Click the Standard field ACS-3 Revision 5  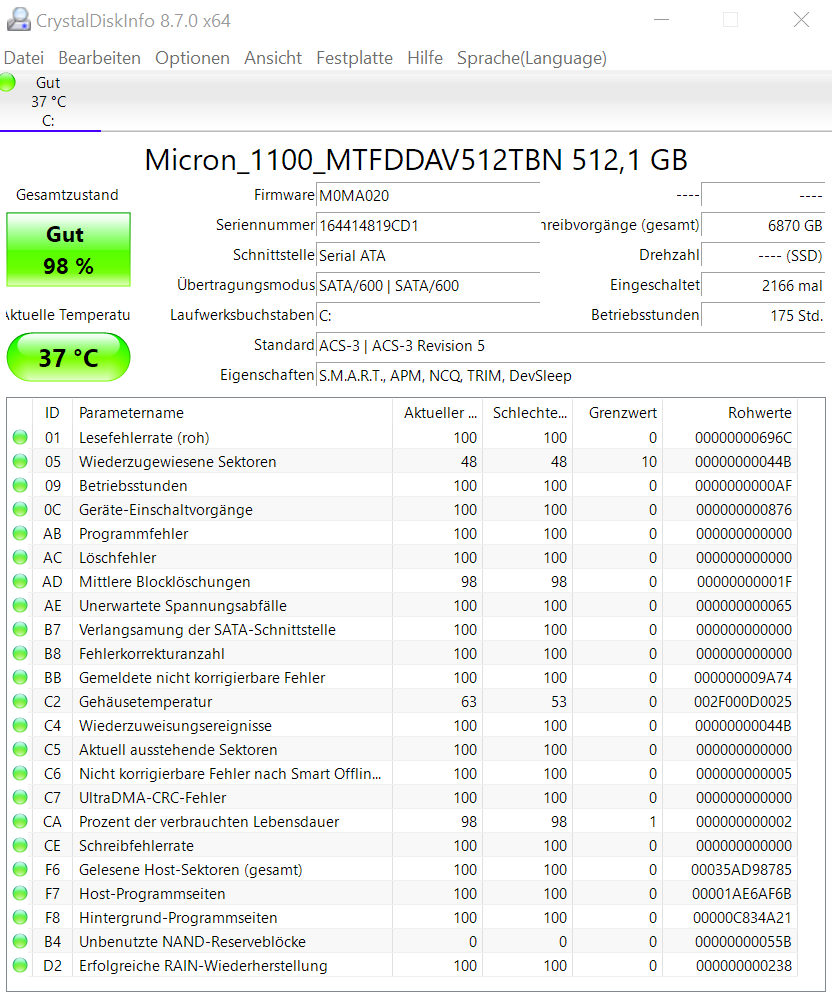click(571, 346)
